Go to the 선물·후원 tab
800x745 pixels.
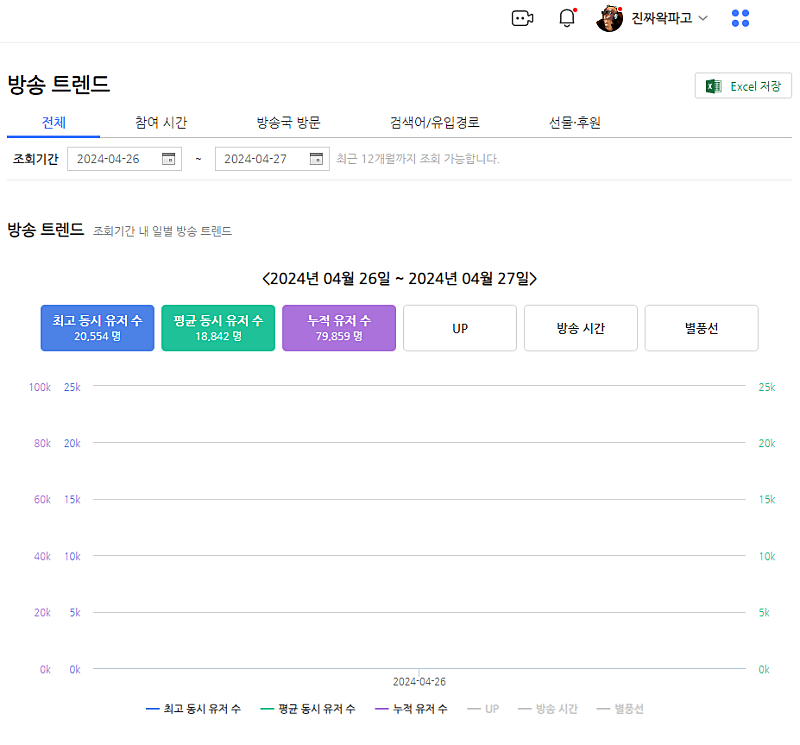pos(575,123)
